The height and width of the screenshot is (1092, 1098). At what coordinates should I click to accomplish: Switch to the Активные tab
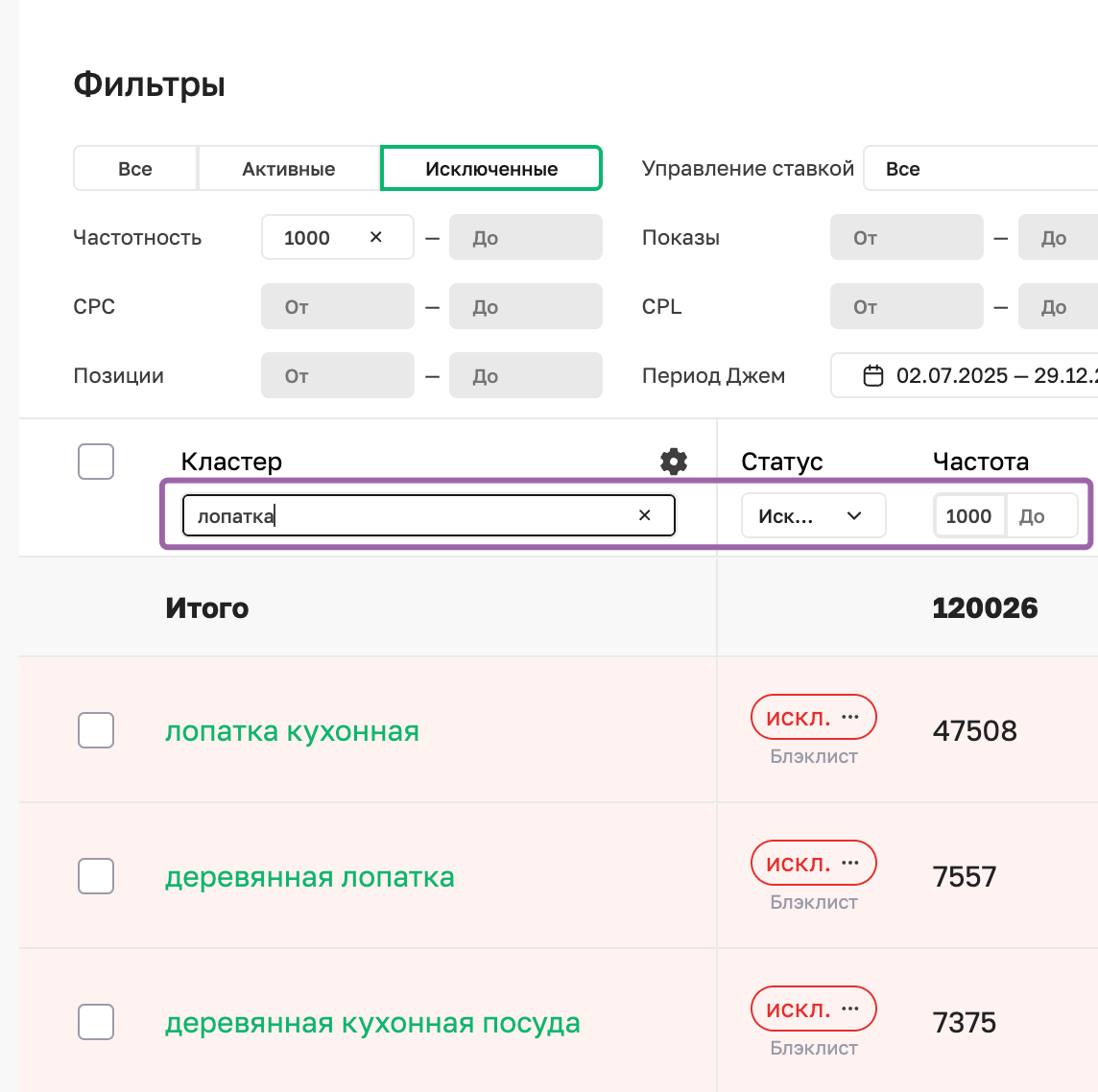[x=289, y=169]
